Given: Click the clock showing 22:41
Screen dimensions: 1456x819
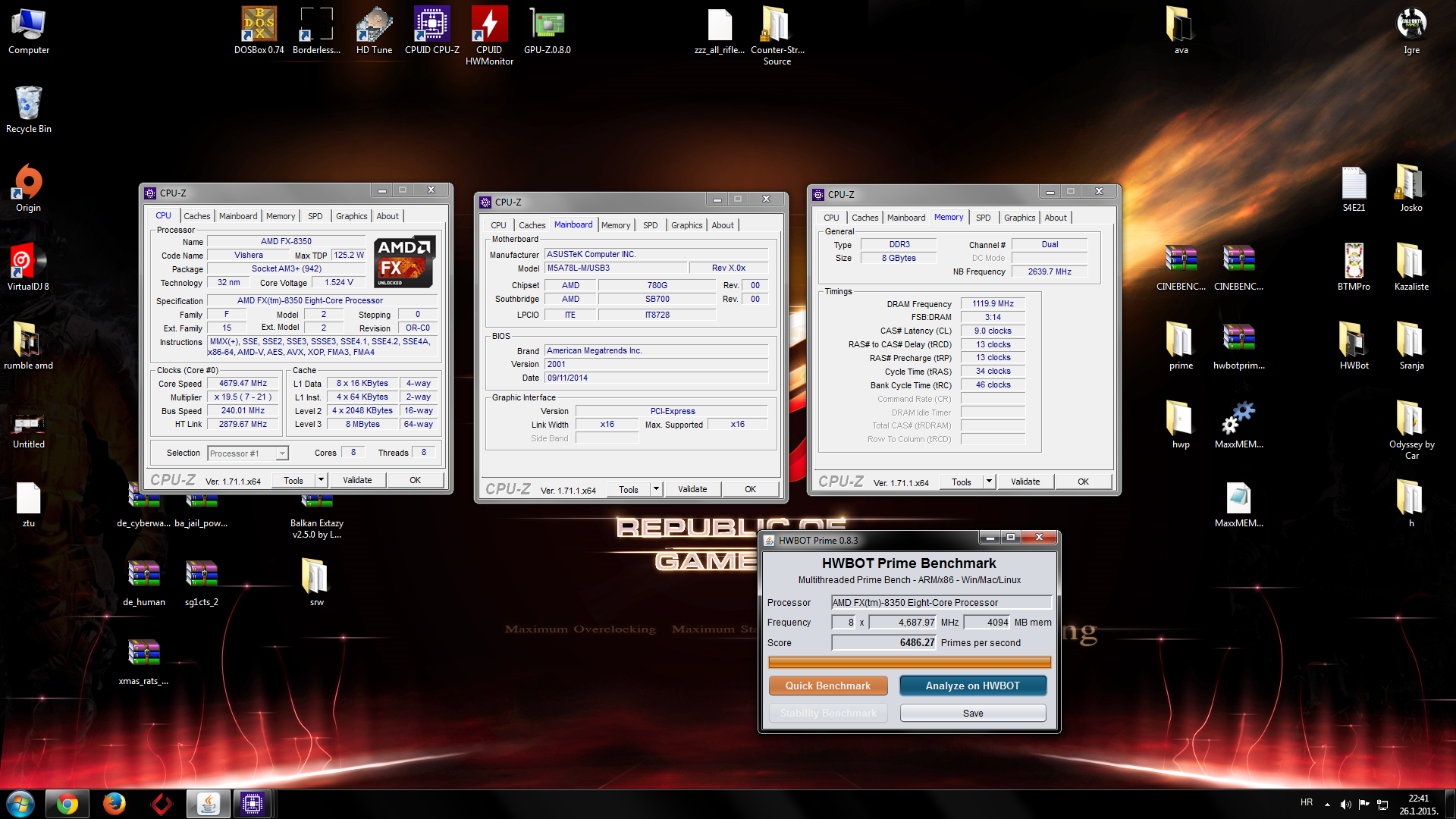Looking at the screenshot, I should 1418,798.
